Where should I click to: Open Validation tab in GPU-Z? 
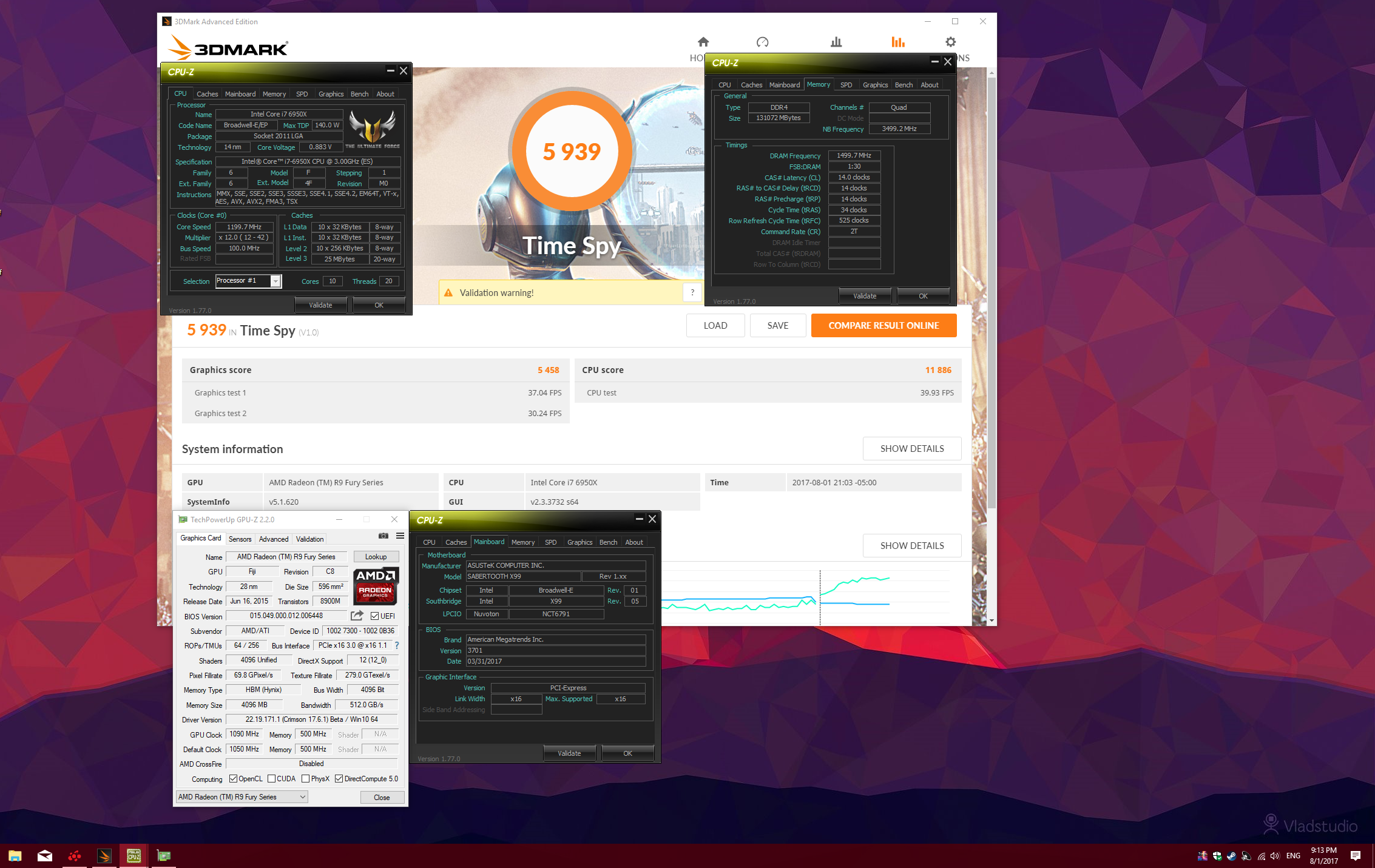309,539
